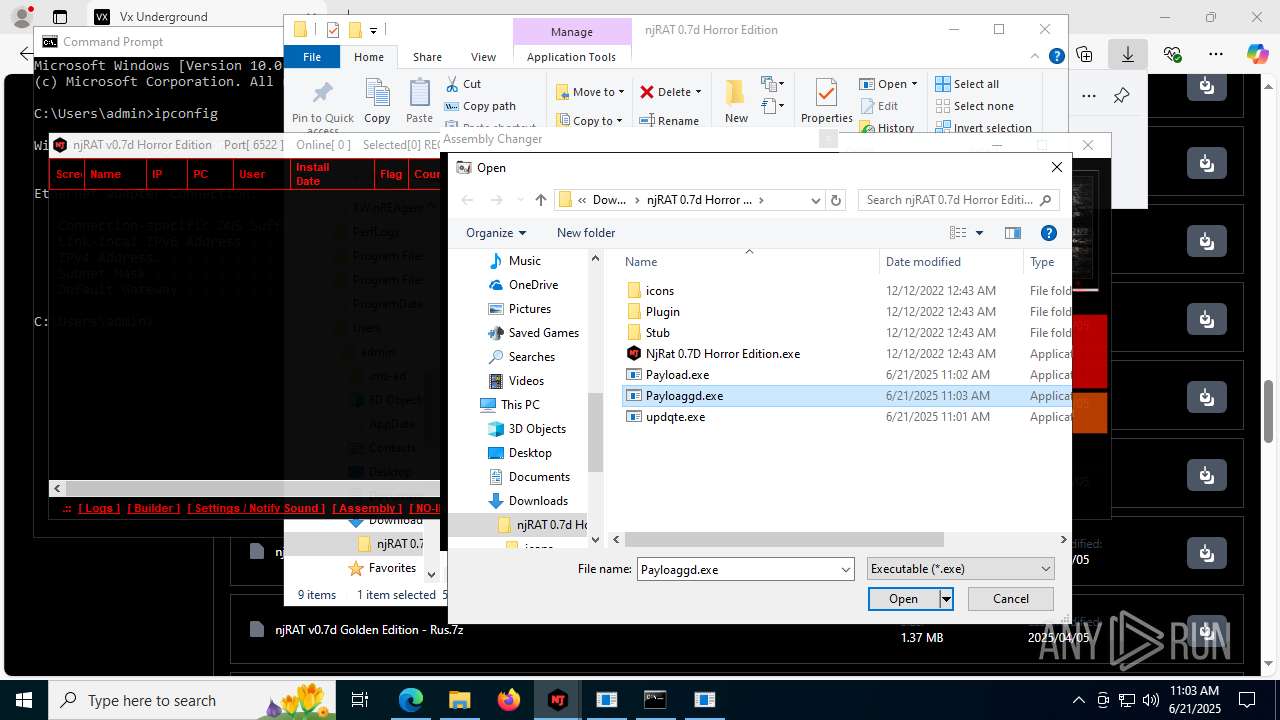Click the refresh icon beside address bar
This screenshot has height=720, width=1280.
tap(836, 200)
